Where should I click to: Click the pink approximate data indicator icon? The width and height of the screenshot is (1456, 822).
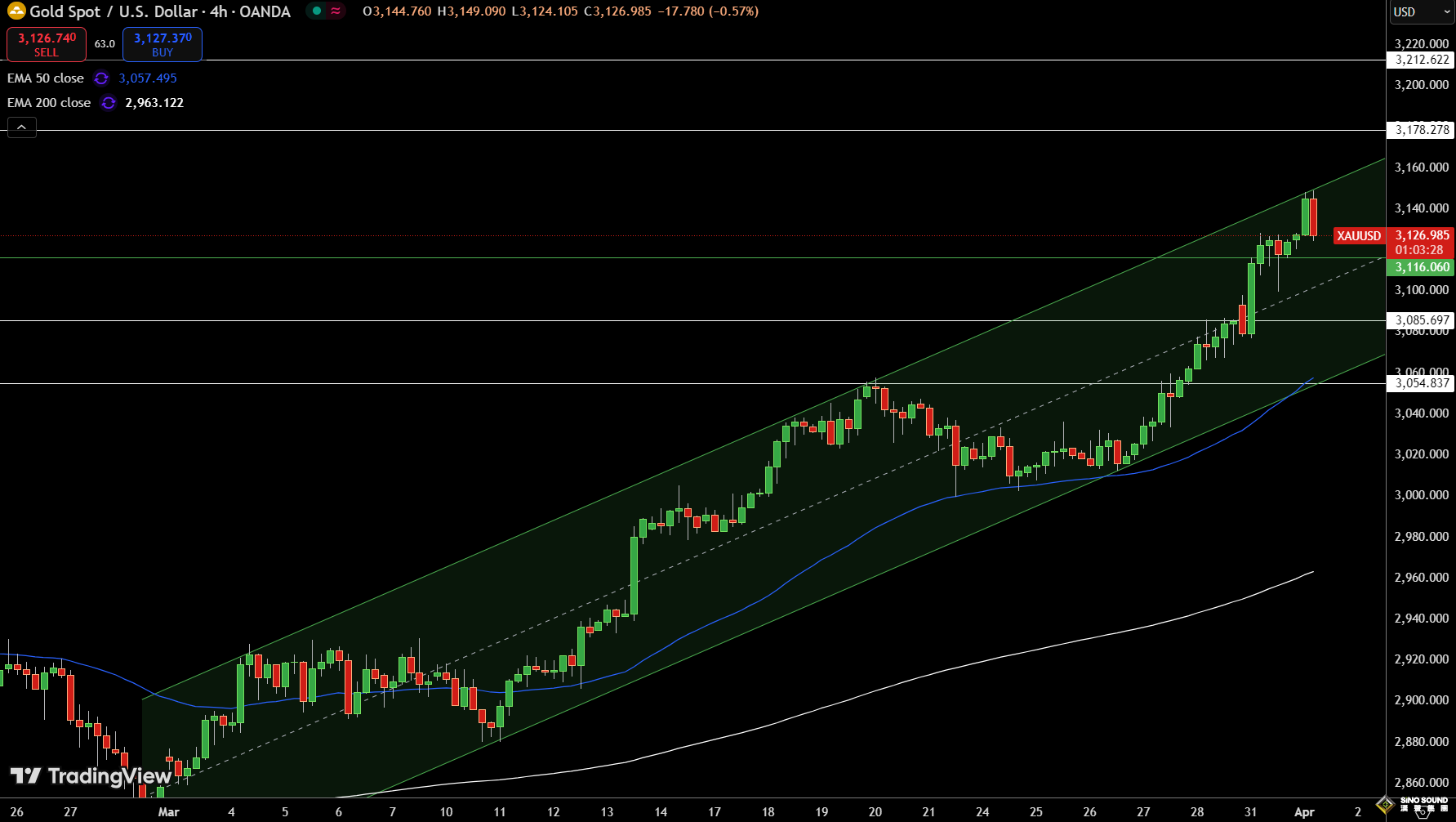pyautogui.click(x=336, y=11)
